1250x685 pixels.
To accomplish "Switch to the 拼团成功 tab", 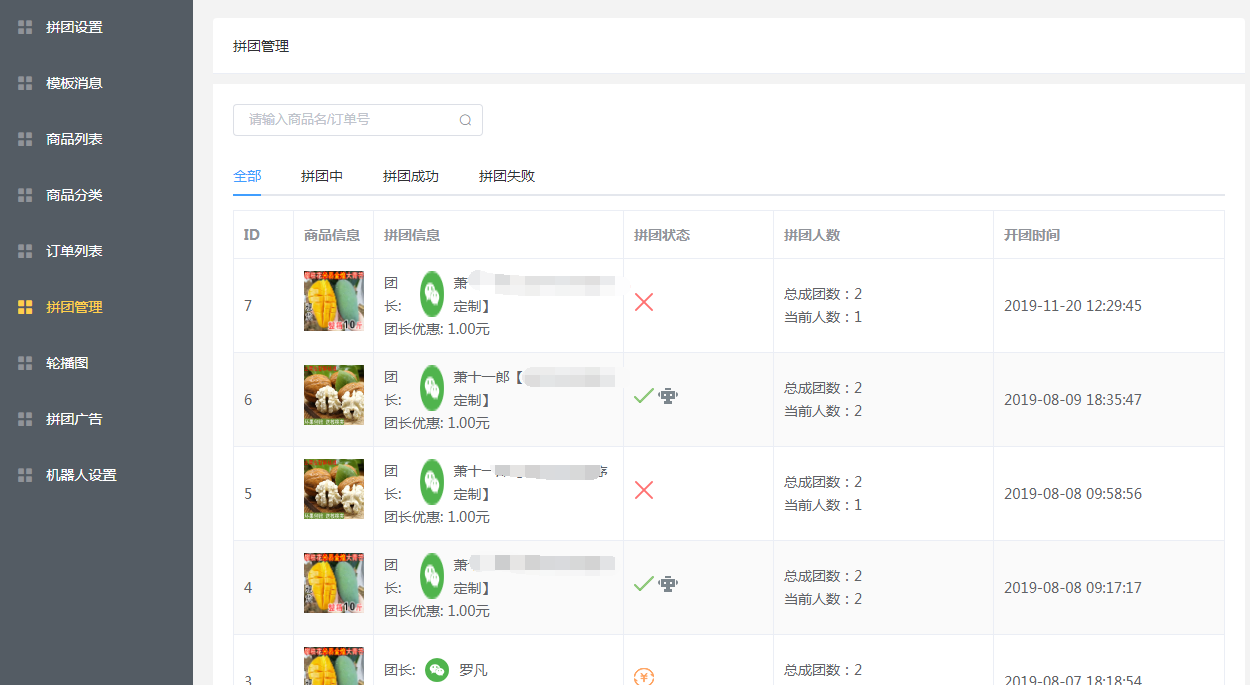I will (x=411, y=176).
